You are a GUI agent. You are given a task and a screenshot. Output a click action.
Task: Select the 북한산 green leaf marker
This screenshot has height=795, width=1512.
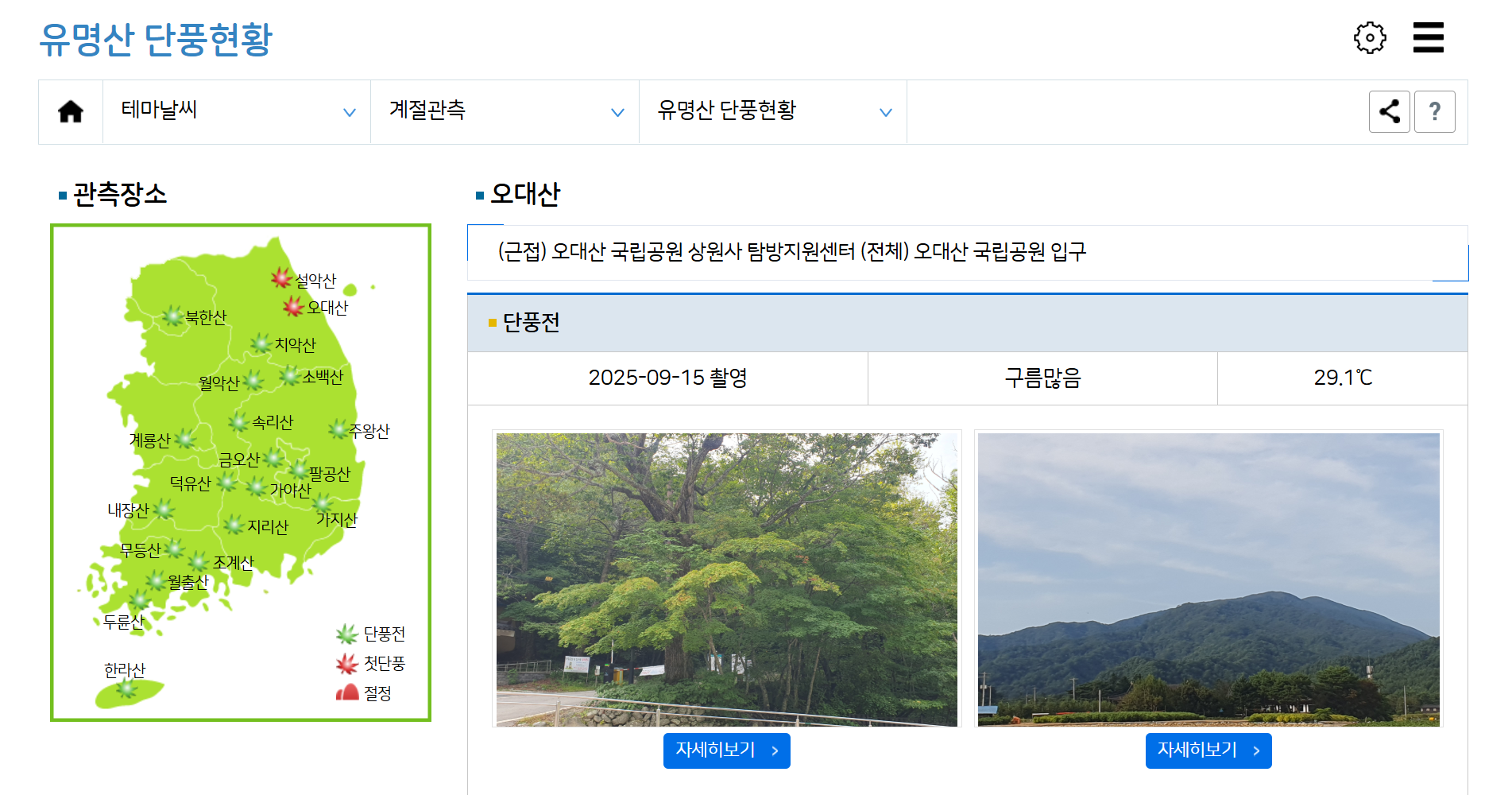175,315
